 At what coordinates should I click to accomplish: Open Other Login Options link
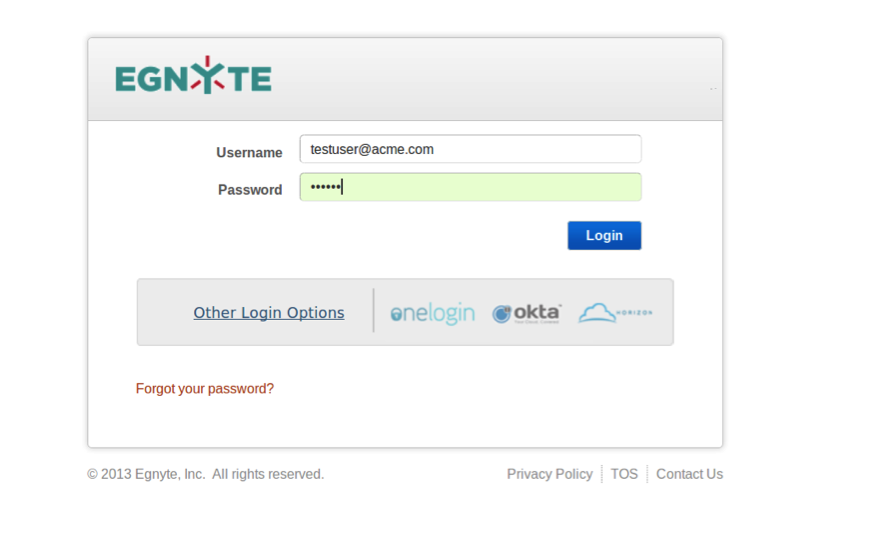269,313
